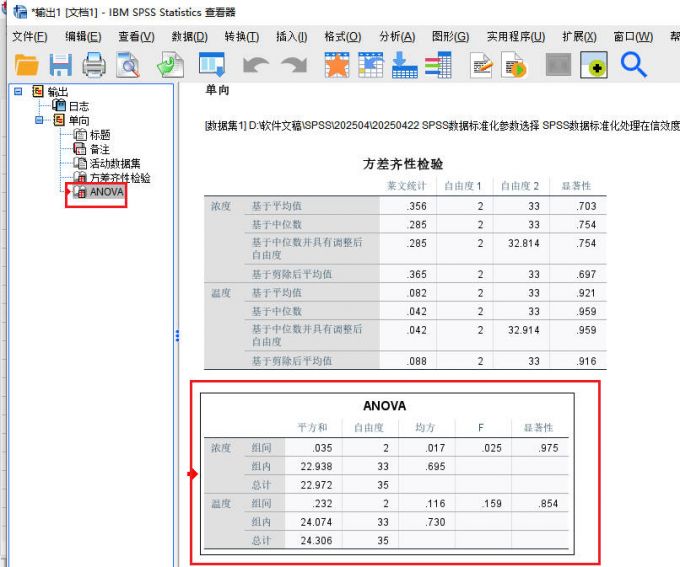This screenshot has width=680, height=567.
Task: Open the 扩展(X) menu
Action: (x=579, y=37)
